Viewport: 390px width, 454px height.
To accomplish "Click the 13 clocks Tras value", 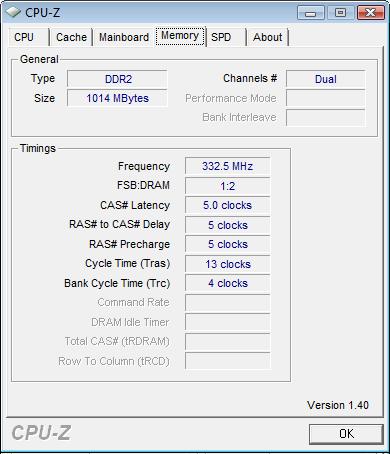I will point(228,264).
